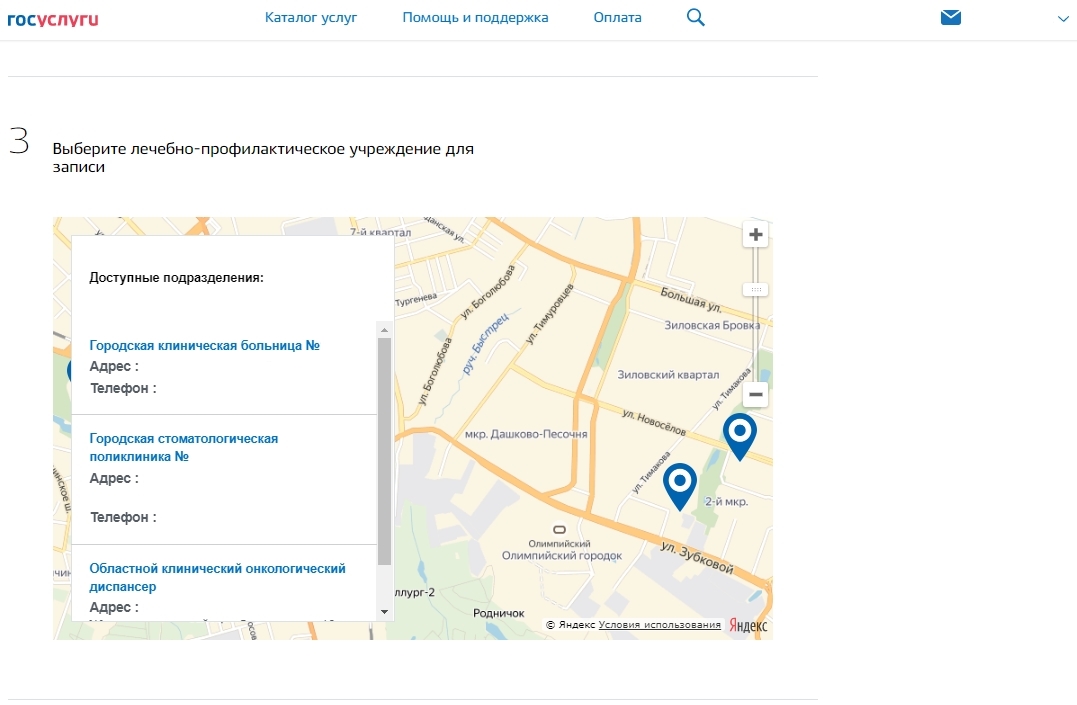Click the Яндекс logo on map

coord(748,625)
